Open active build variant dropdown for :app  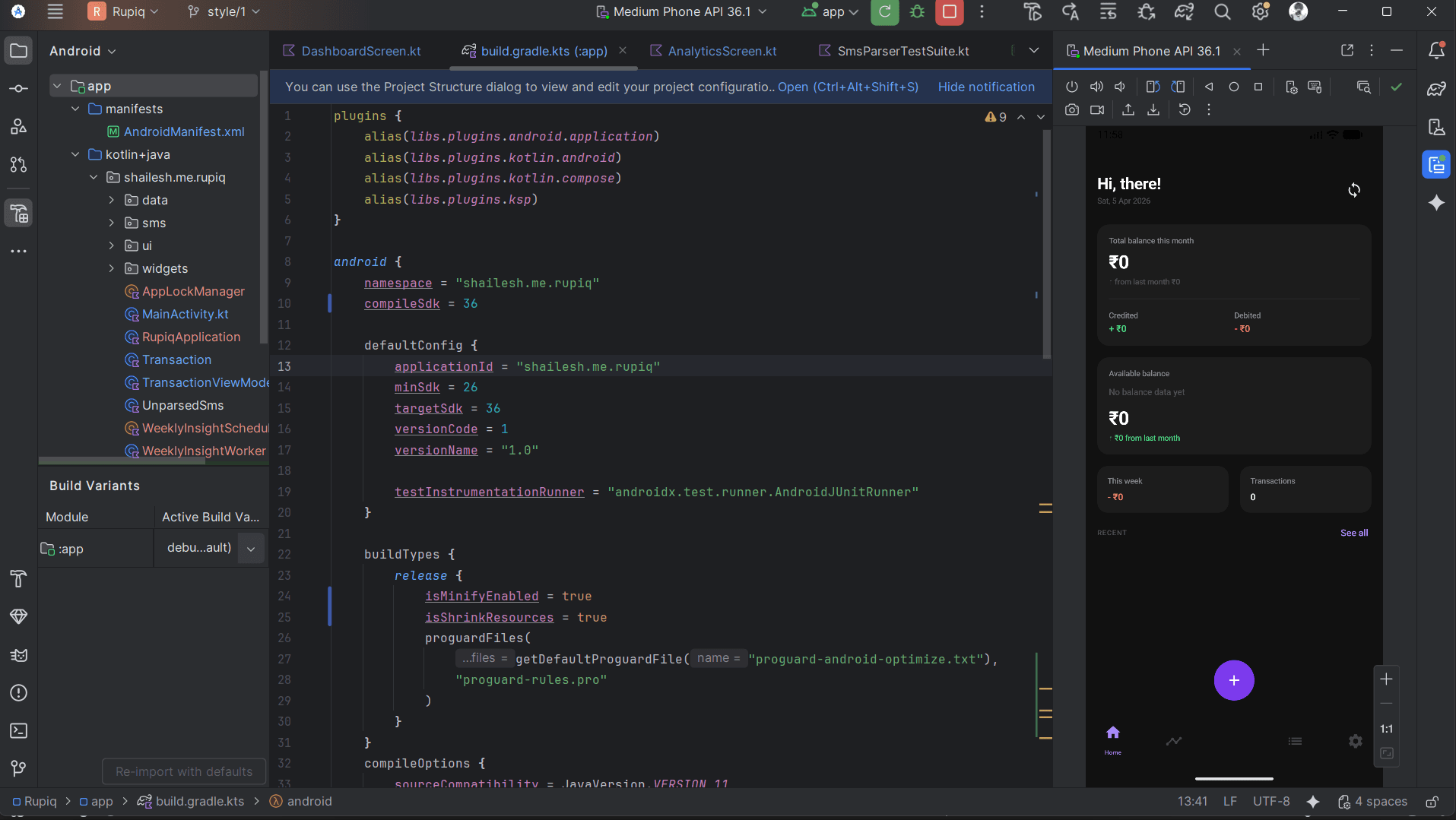click(x=251, y=549)
